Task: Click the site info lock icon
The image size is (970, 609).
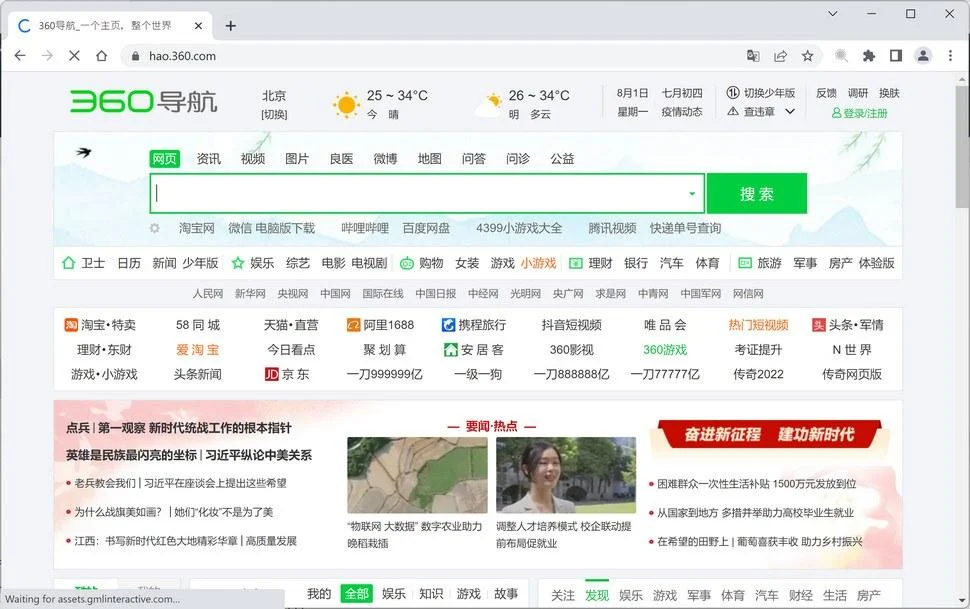Action: (135, 56)
